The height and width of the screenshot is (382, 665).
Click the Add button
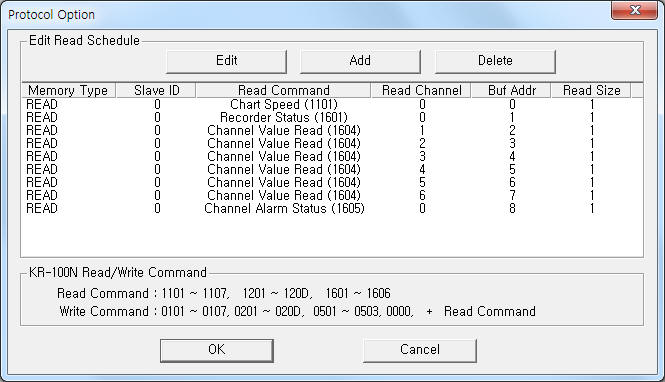360,61
